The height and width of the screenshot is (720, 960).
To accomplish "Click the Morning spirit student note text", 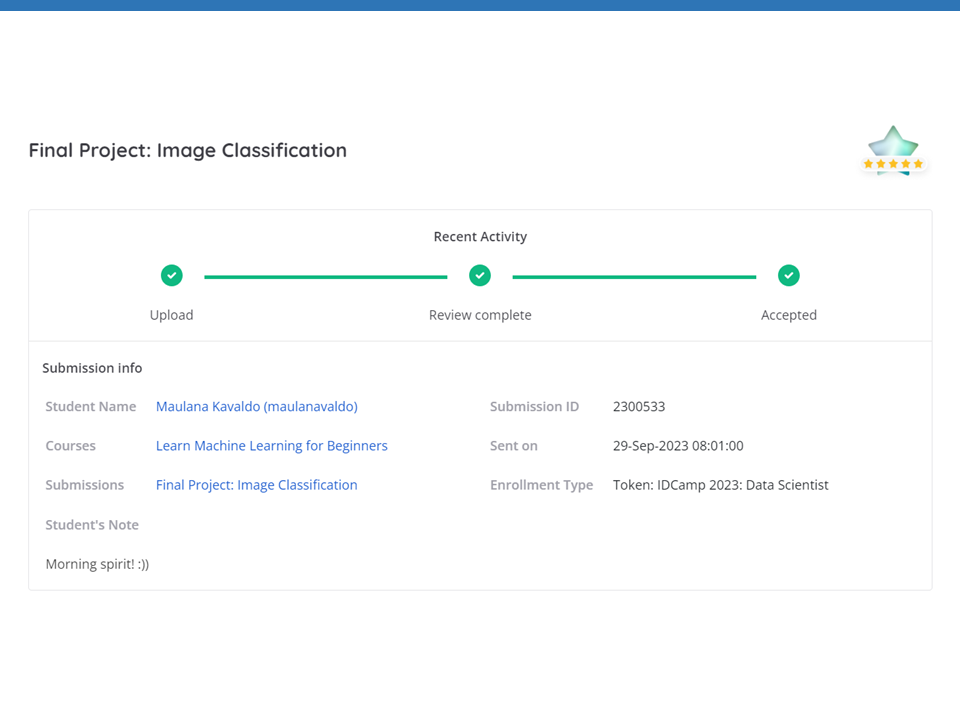I will [x=97, y=564].
